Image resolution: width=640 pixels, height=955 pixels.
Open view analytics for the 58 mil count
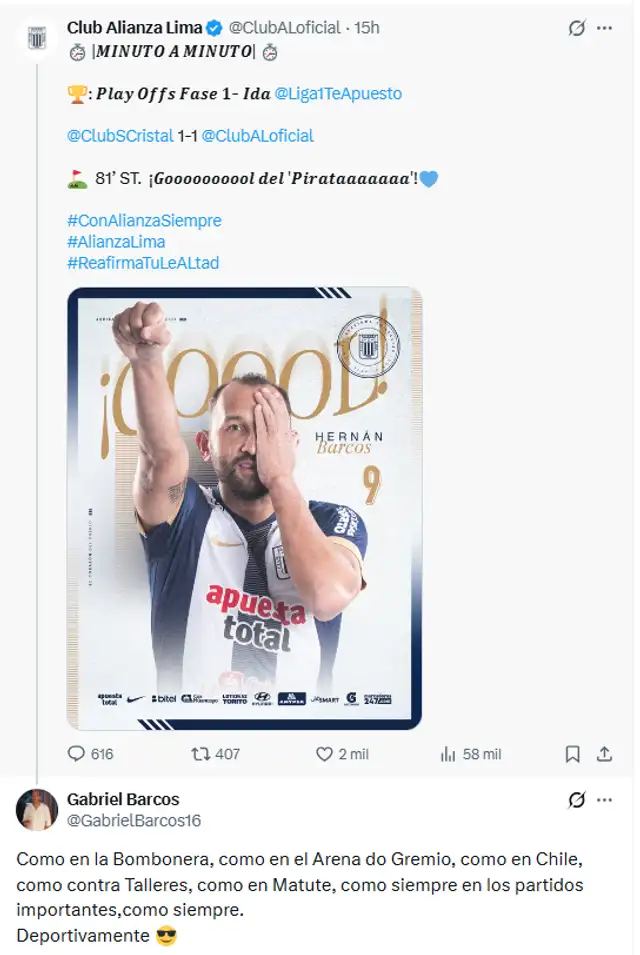448,754
